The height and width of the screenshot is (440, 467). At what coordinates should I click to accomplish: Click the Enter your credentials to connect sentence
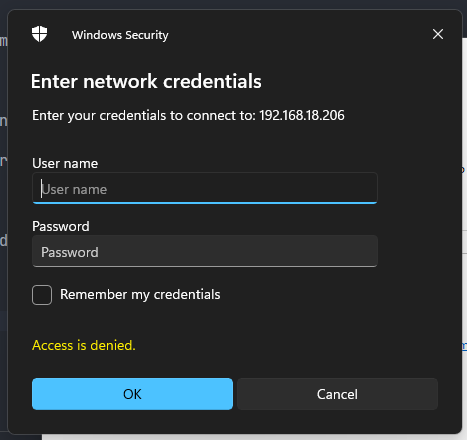[x=188, y=116]
